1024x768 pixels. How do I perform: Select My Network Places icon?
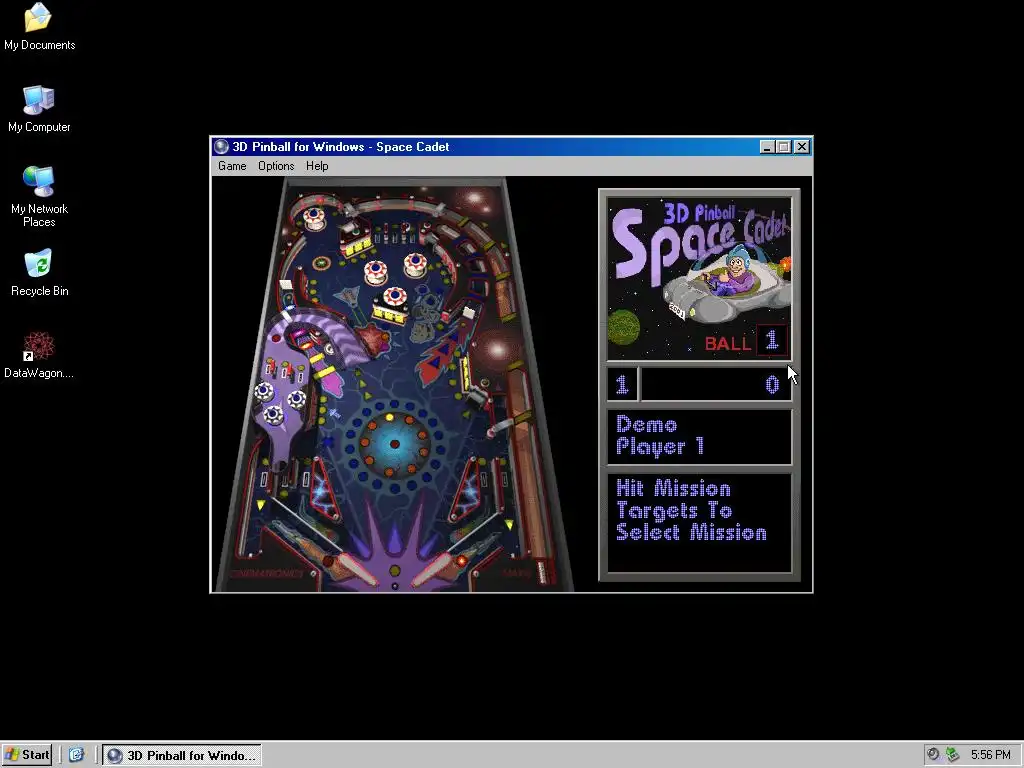pyautogui.click(x=39, y=197)
